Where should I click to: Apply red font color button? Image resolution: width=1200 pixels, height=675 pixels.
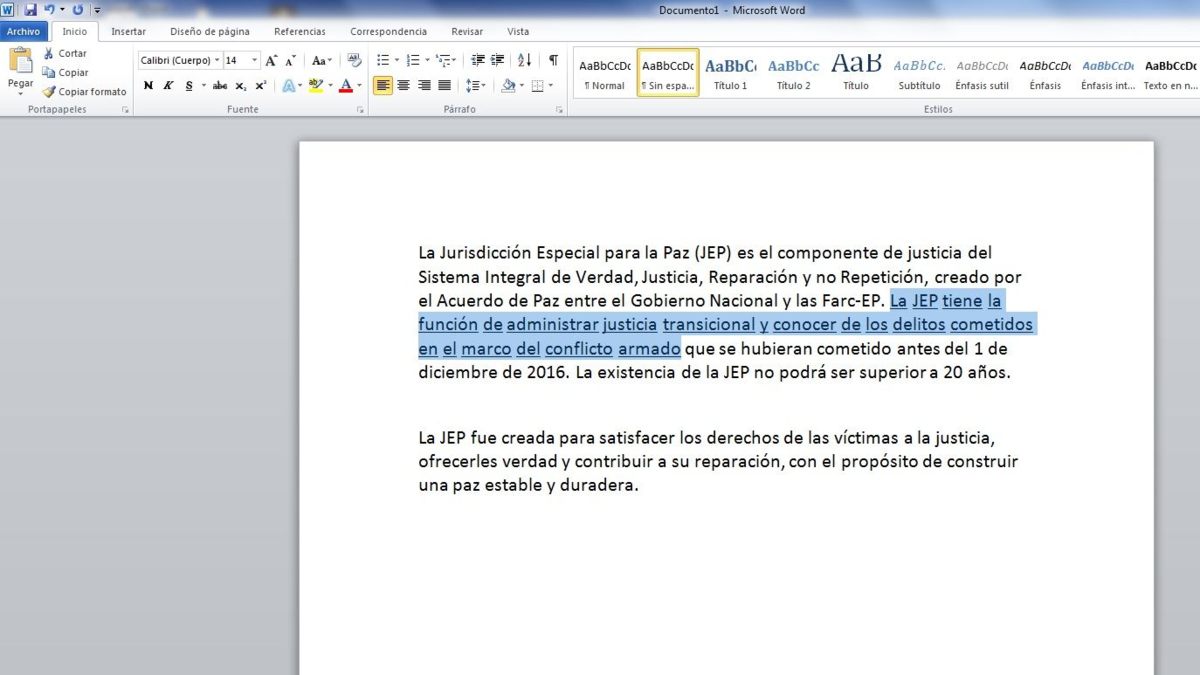pyautogui.click(x=346, y=86)
